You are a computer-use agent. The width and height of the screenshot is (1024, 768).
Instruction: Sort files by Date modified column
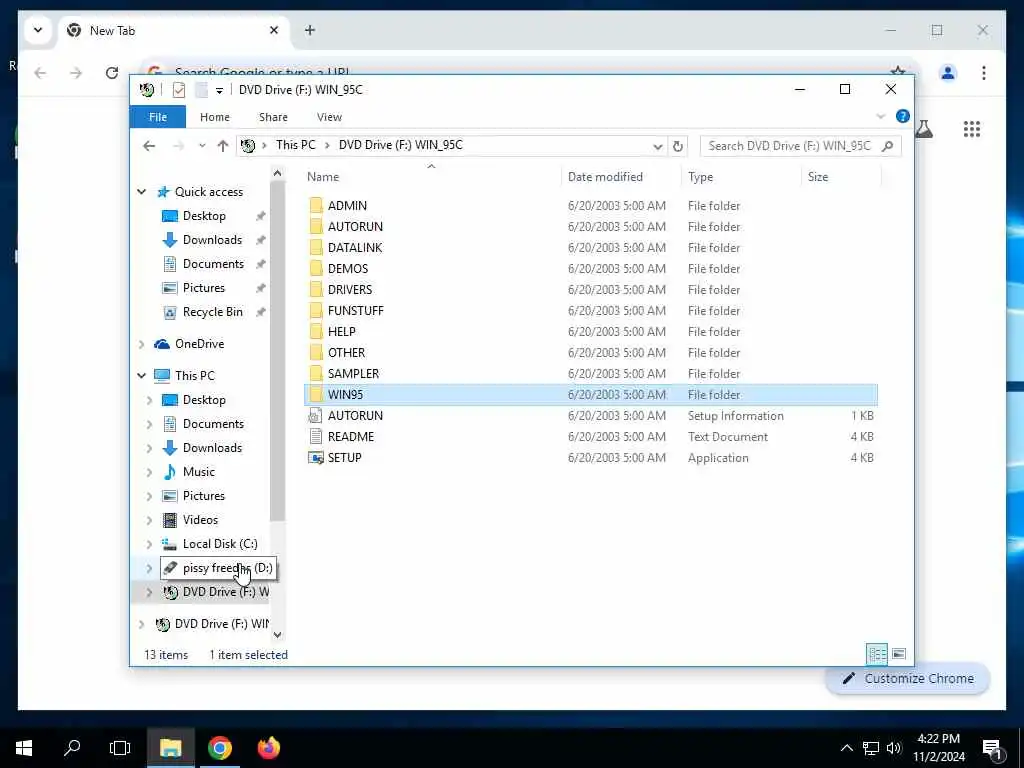(605, 177)
